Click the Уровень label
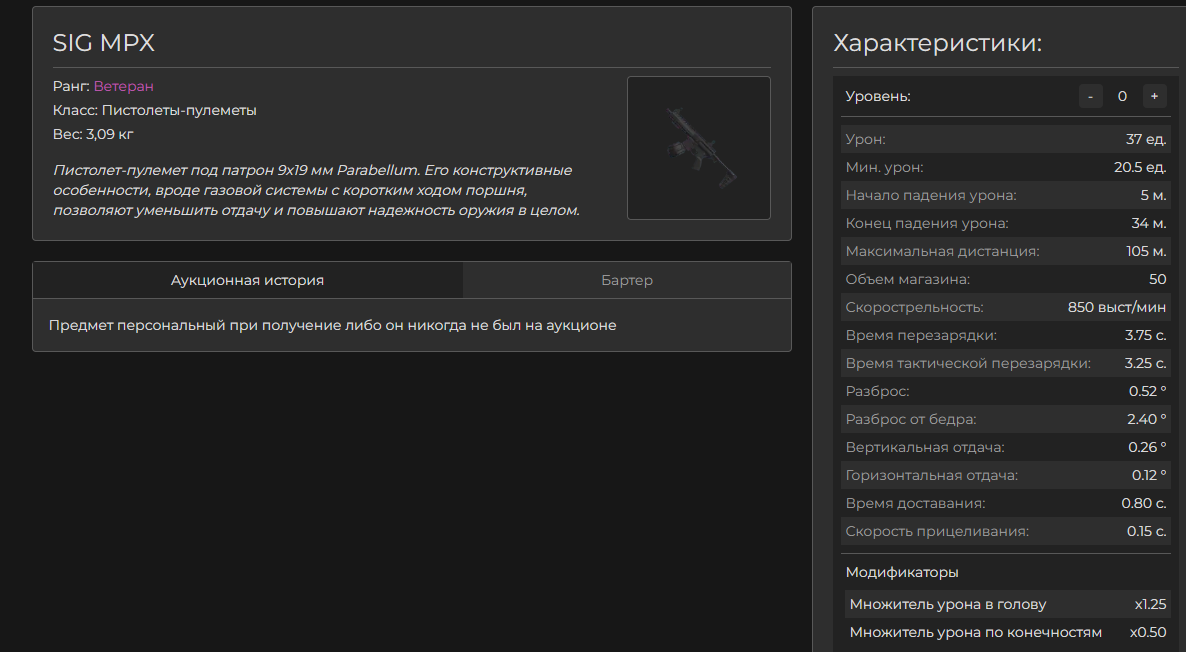Screen dimensions: 1186x652 878,97
